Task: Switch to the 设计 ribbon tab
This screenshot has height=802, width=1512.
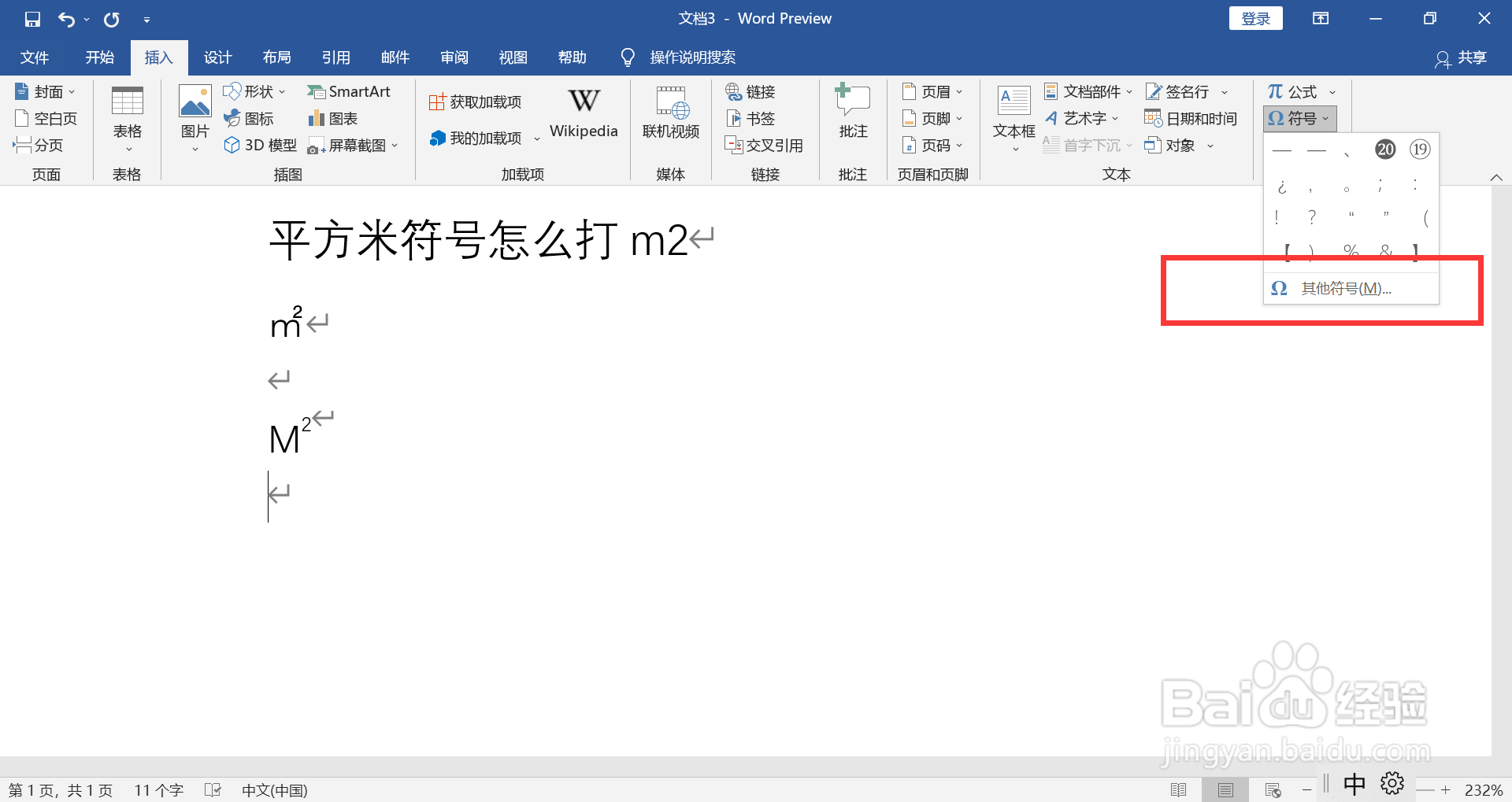Action: 217,57
